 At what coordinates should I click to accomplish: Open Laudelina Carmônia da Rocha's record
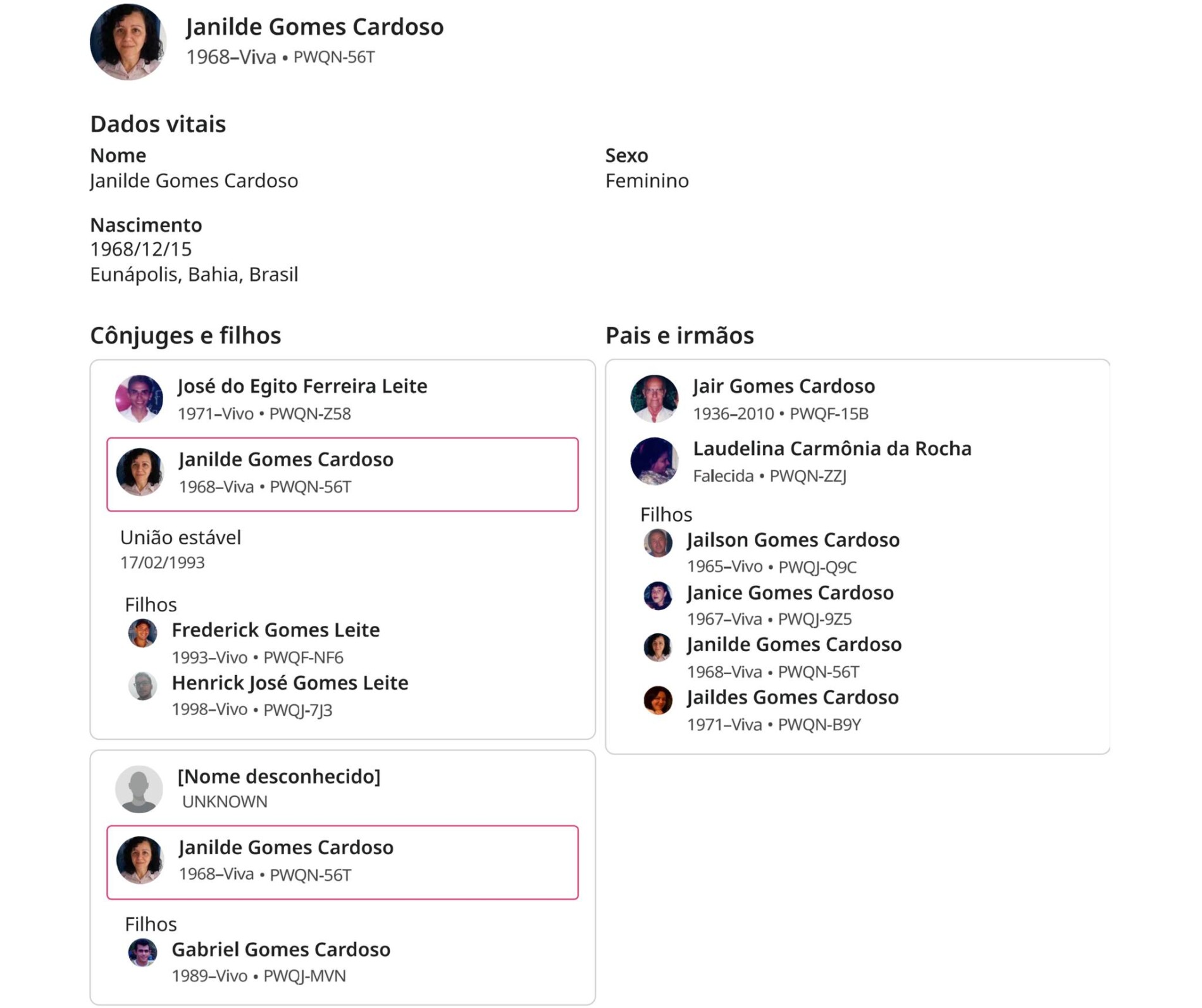coord(832,449)
